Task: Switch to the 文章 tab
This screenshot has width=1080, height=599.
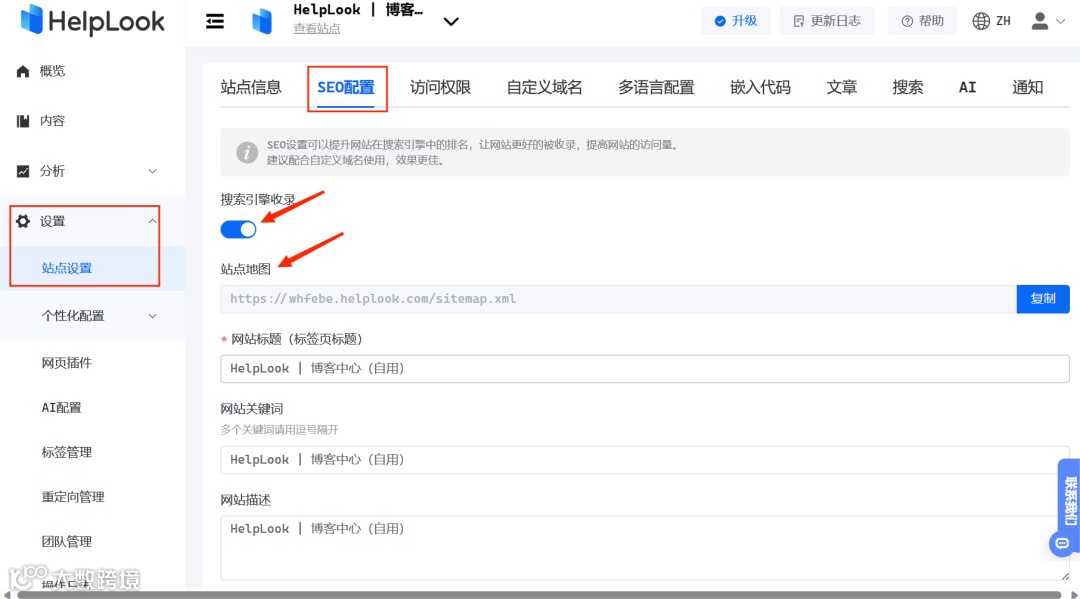Action: 842,87
